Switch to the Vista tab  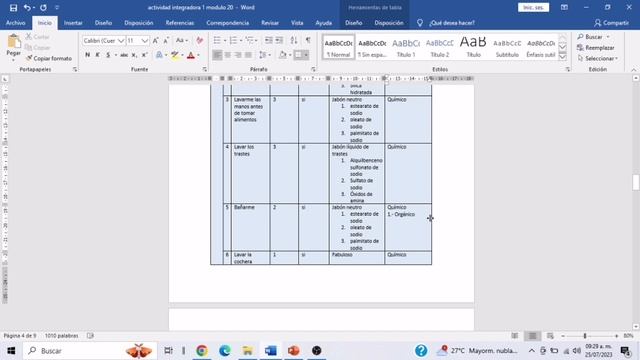coord(297,23)
